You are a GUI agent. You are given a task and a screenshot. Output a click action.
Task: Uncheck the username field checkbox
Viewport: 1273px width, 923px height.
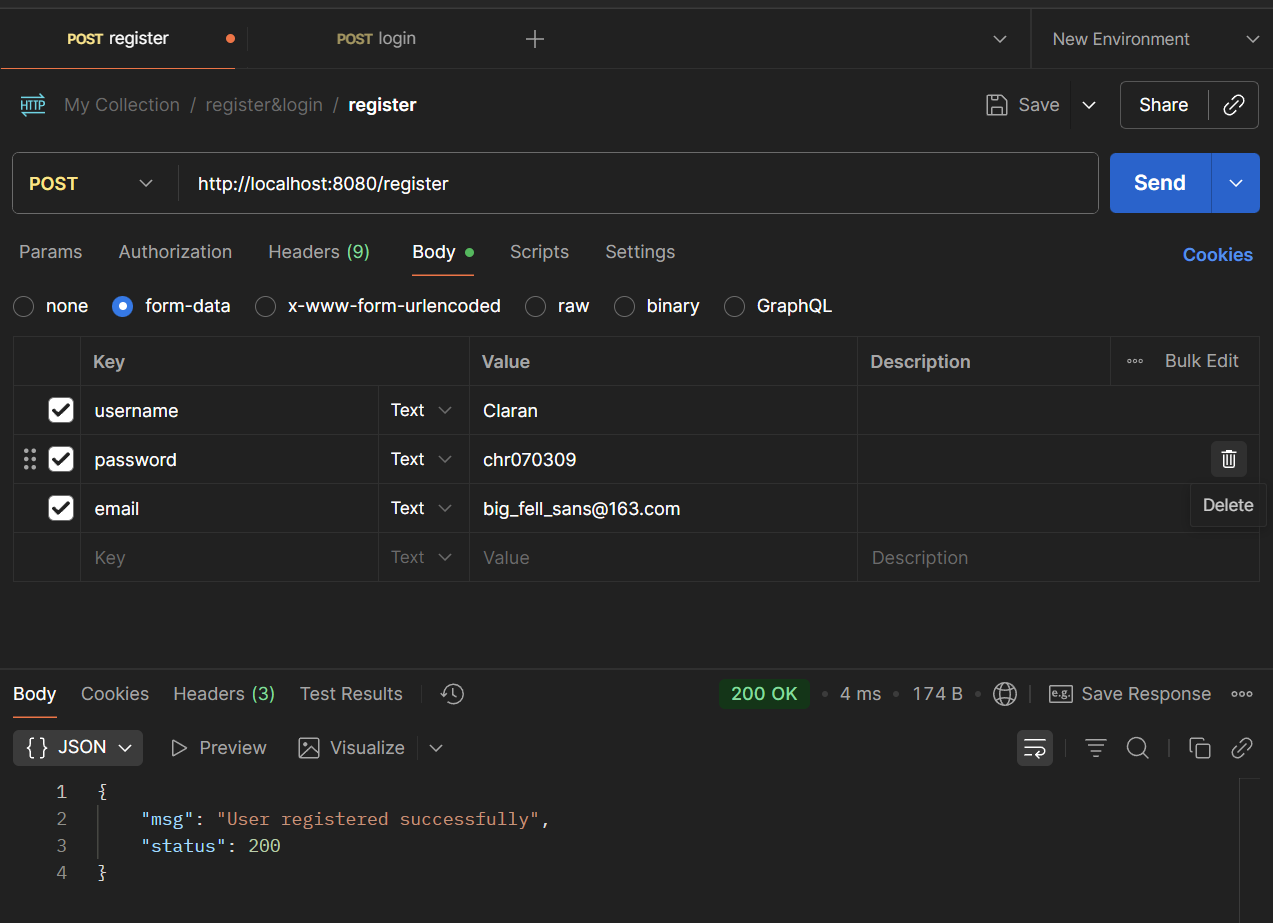pyautogui.click(x=61, y=410)
